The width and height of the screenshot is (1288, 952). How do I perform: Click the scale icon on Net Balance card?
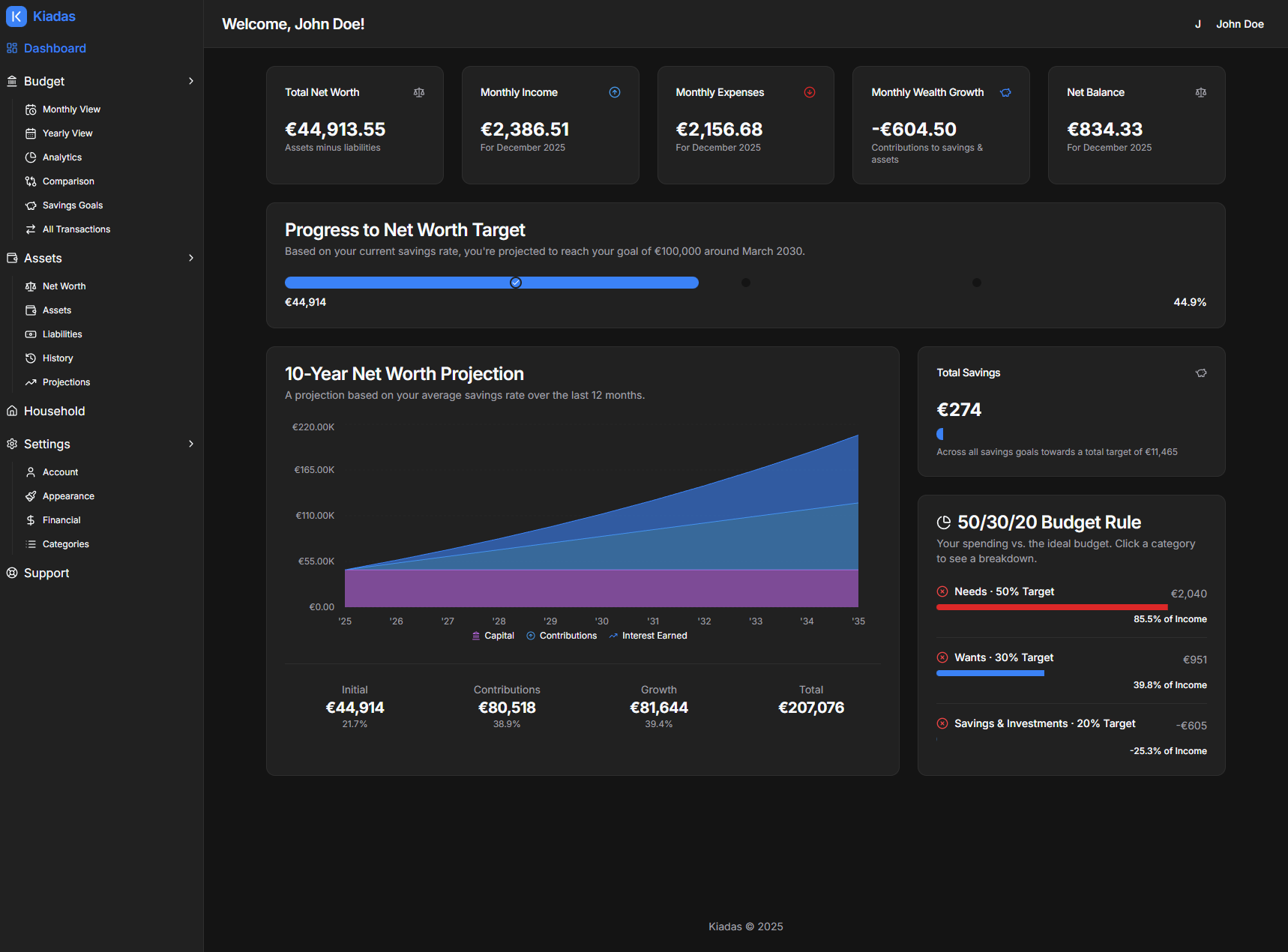(x=1201, y=92)
